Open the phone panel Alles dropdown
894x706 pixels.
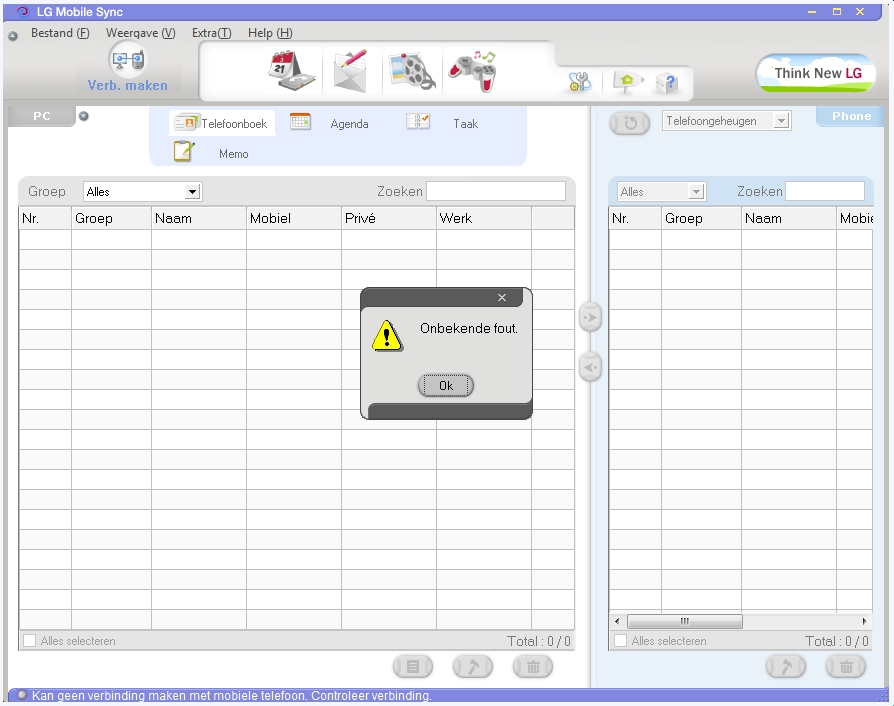click(661, 192)
